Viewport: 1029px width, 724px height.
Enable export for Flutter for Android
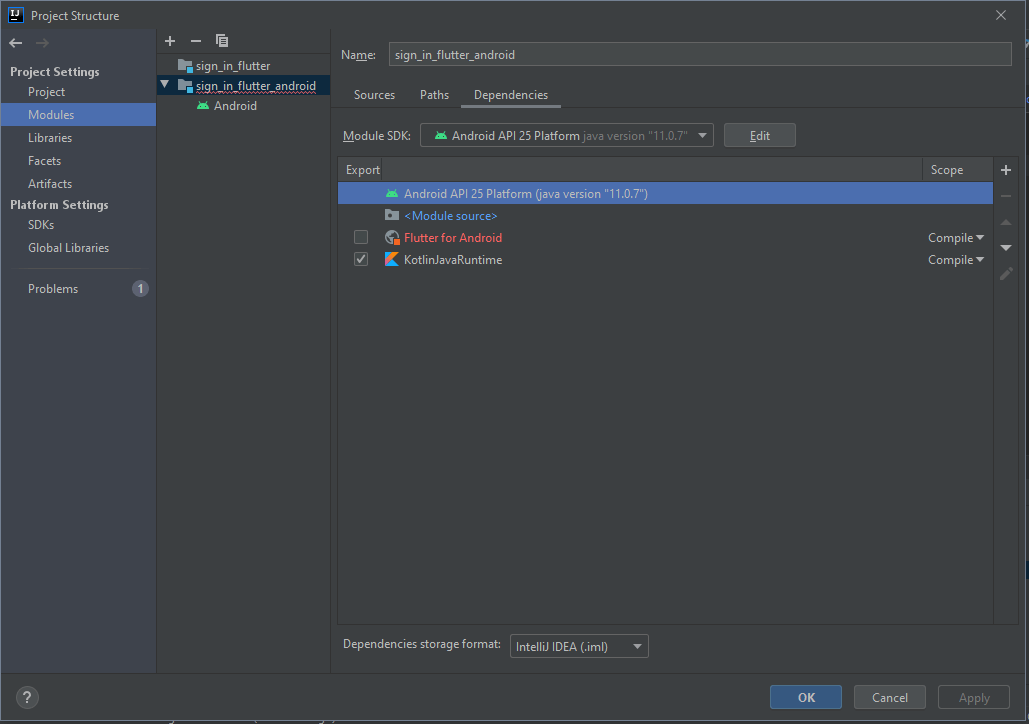click(x=360, y=237)
